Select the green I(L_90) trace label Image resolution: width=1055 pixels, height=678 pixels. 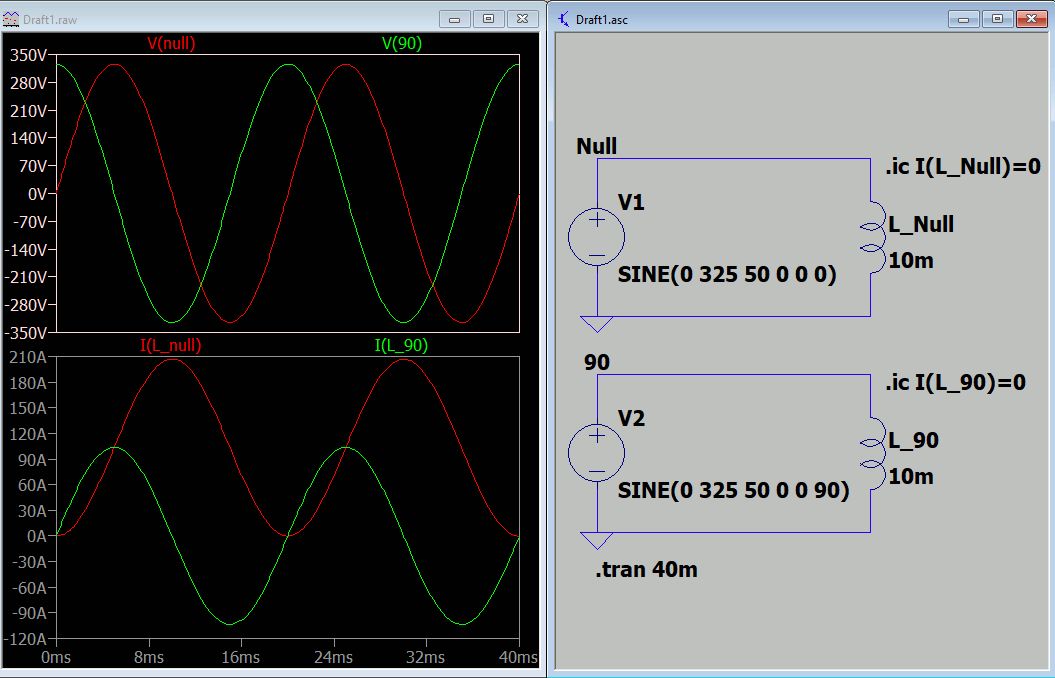point(402,346)
